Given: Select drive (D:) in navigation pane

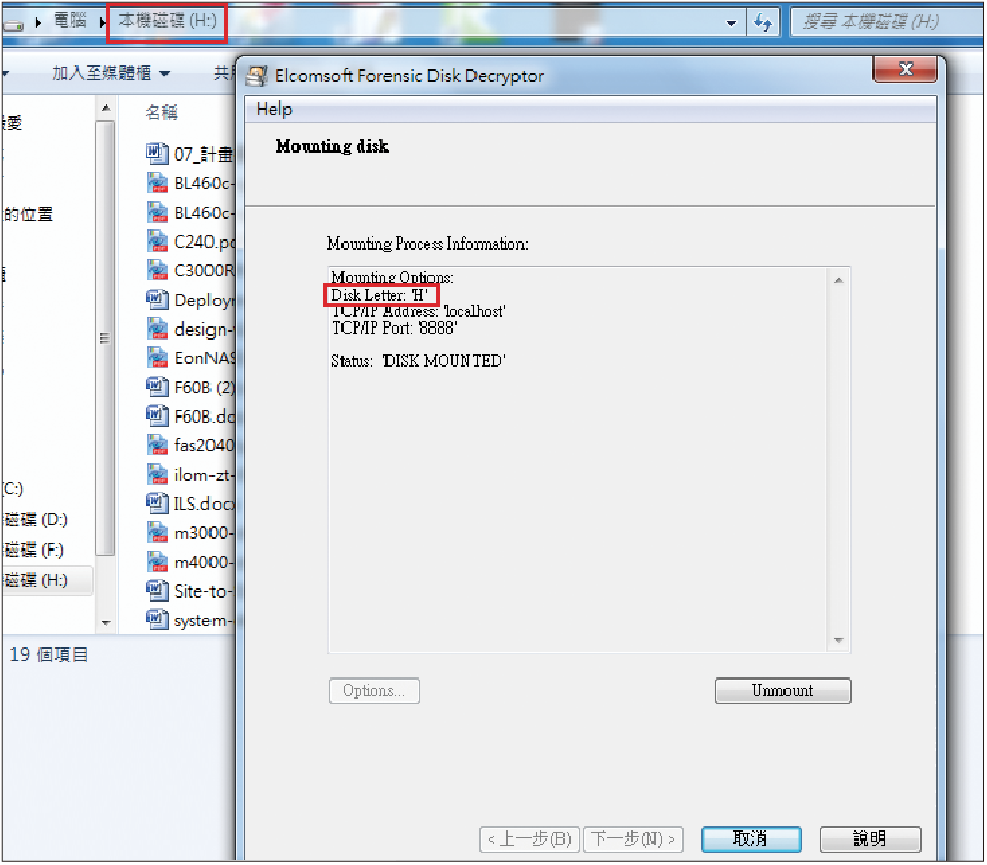Looking at the screenshot, I should pyautogui.click(x=36, y=519).
